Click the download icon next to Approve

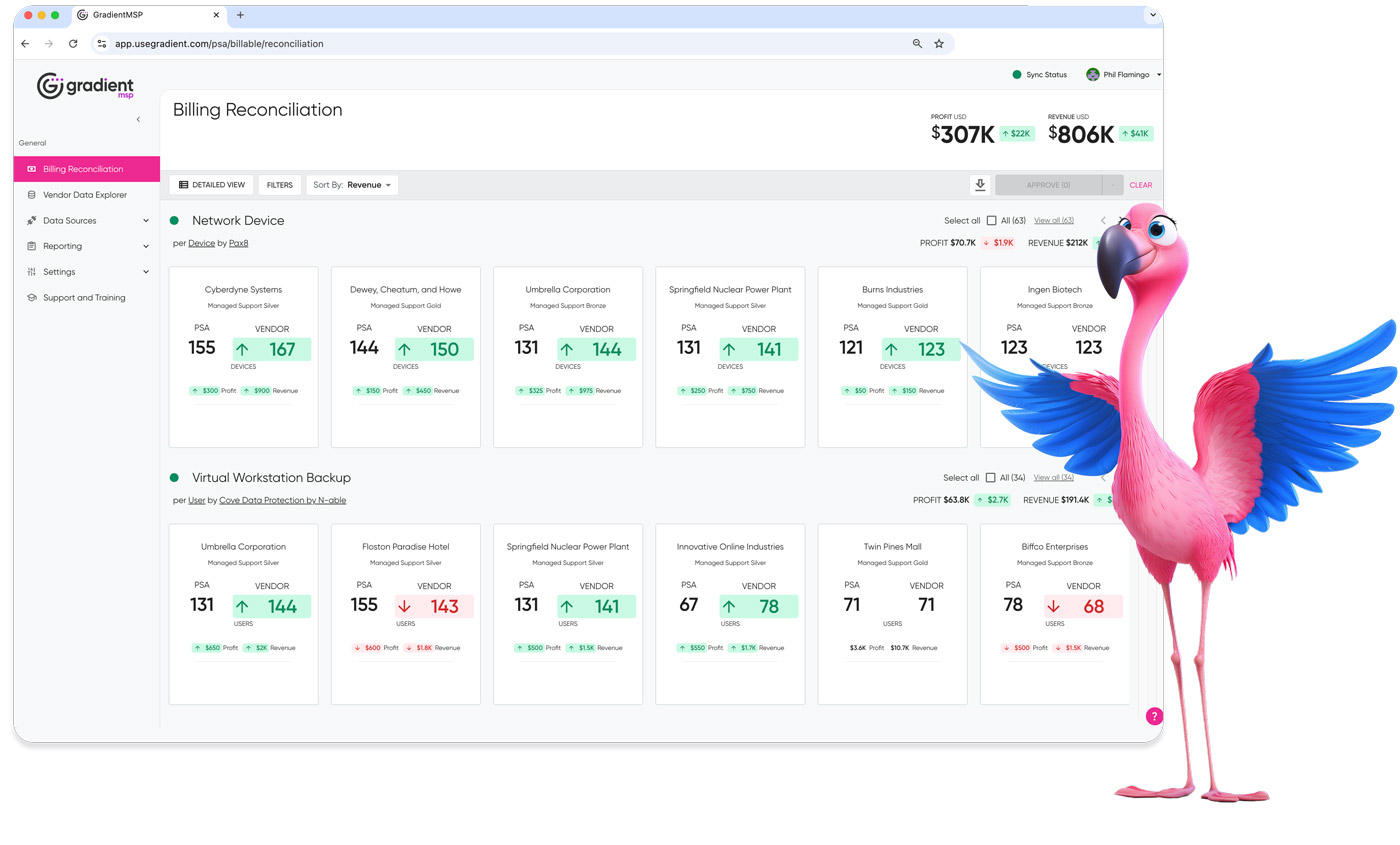(980, 185)
